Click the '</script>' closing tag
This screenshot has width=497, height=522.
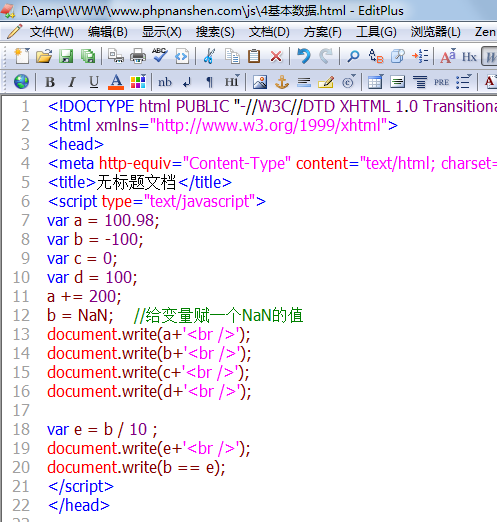(x=81, y=486)
